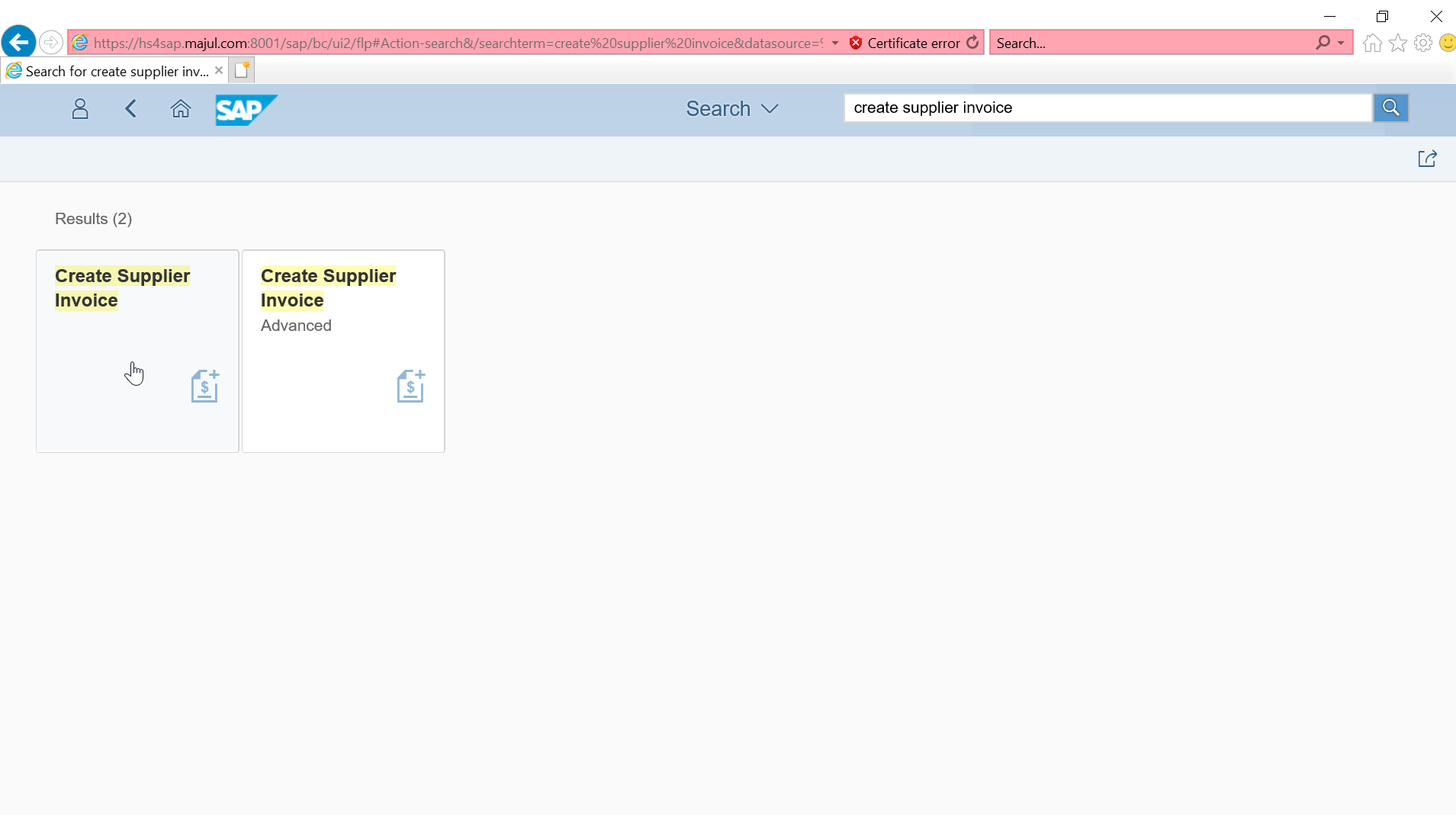Viewport: 1456px width, 815px height.
Task: Open the user profile icon
Action: point(80,109)
